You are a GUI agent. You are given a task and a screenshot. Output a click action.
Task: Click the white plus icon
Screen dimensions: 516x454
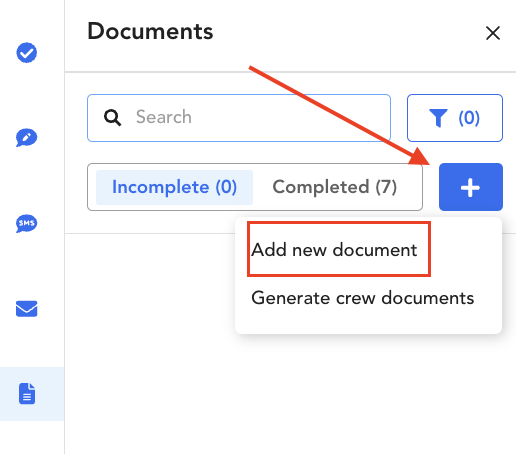[470, 187]
